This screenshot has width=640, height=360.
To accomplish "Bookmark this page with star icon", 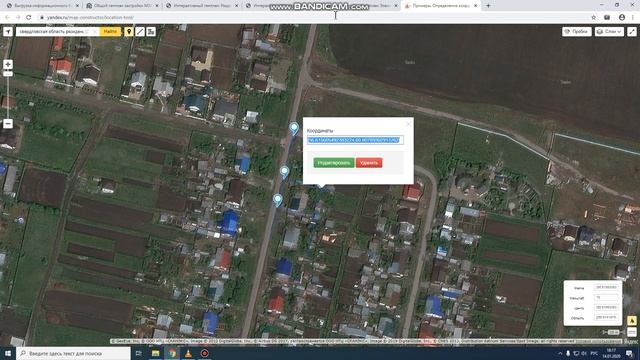I will pos(593,17).
